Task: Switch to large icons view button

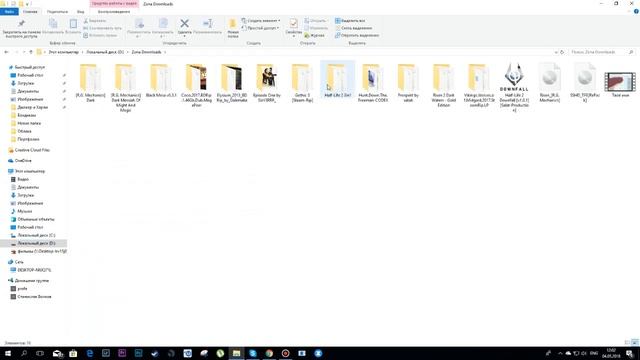Action: click(x=635, y=342)
